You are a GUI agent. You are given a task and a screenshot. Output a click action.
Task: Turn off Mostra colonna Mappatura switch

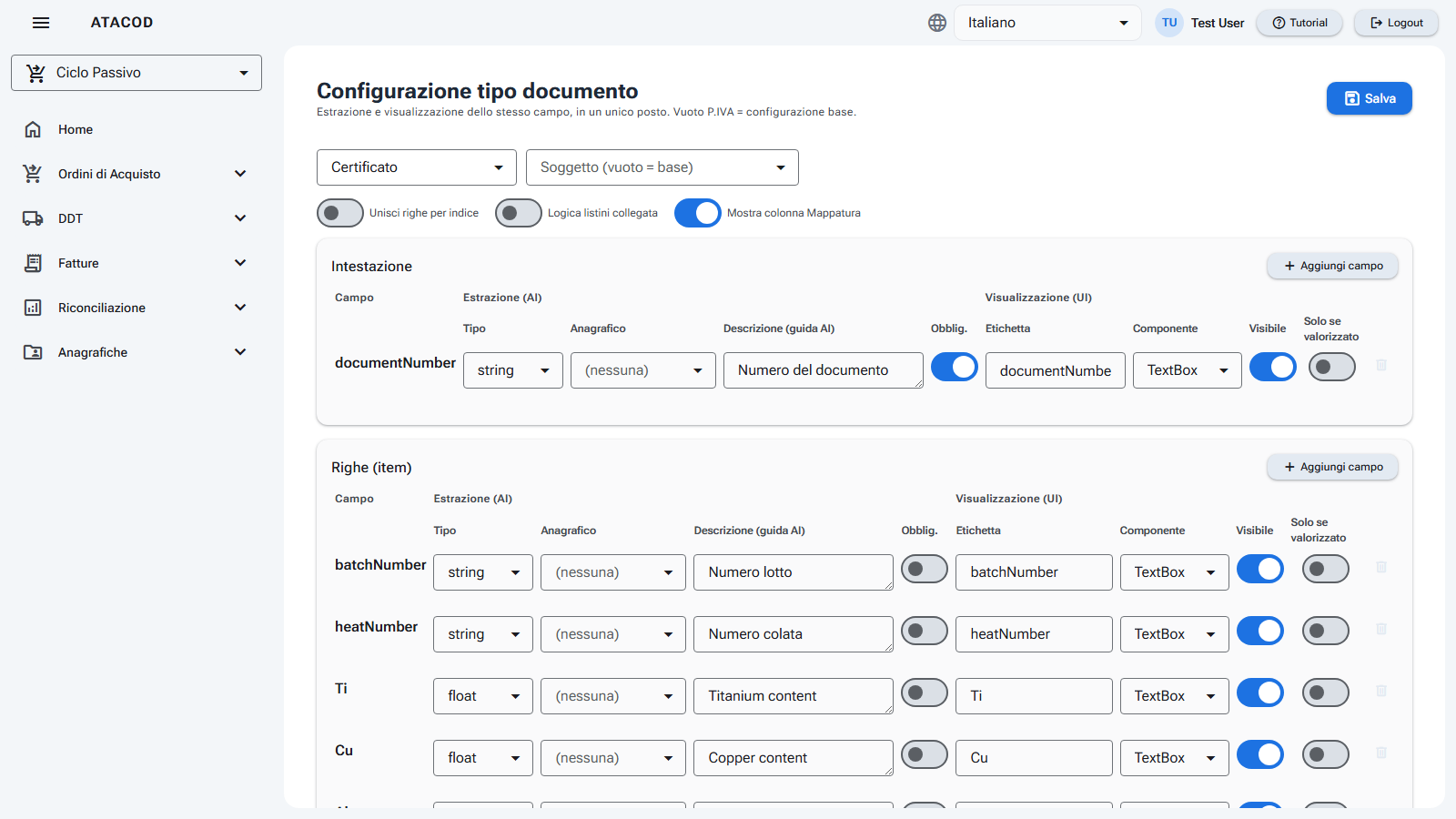tap(698, 213)
